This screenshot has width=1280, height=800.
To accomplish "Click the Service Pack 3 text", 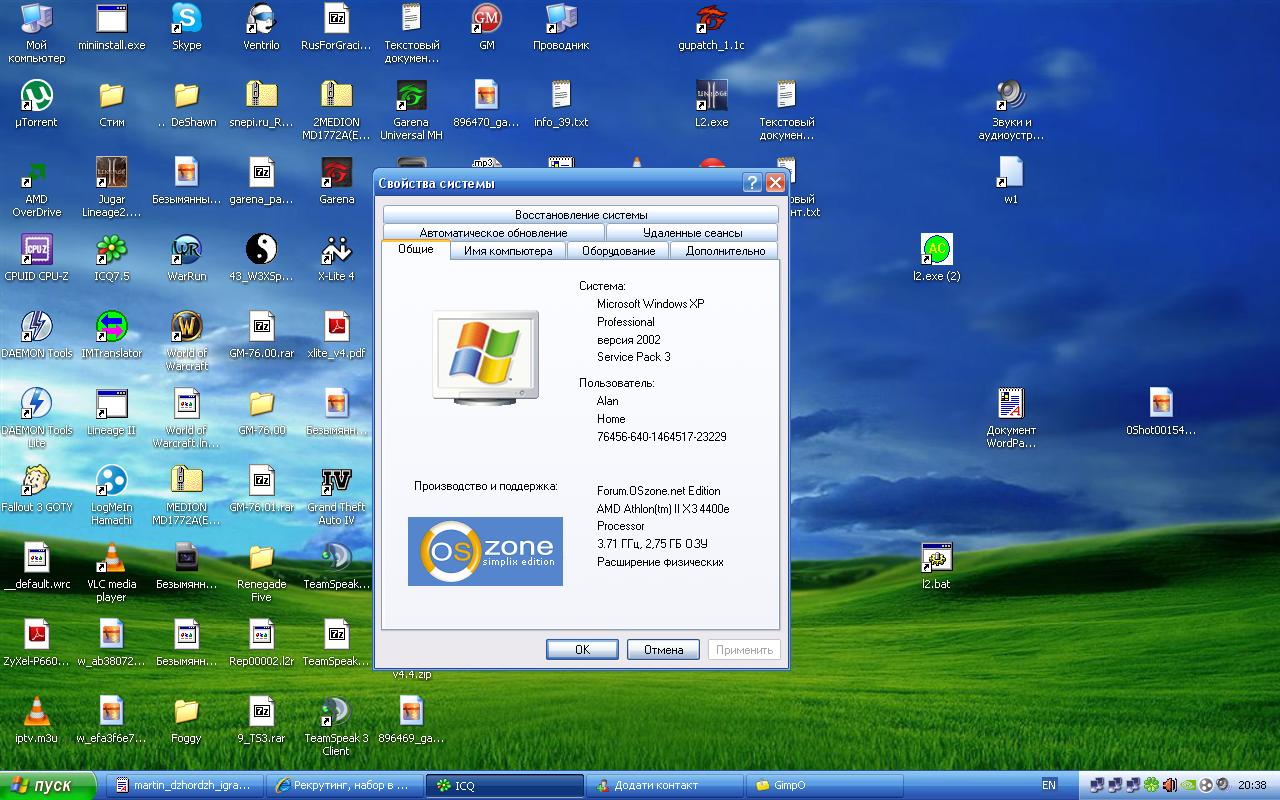I will coord(634,357).
